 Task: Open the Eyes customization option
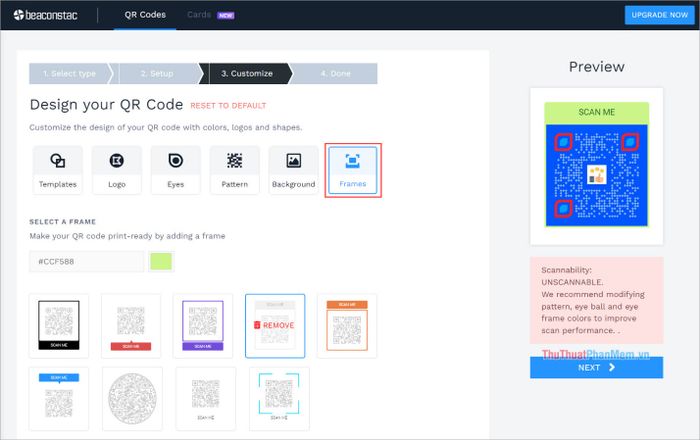[175, 170]
